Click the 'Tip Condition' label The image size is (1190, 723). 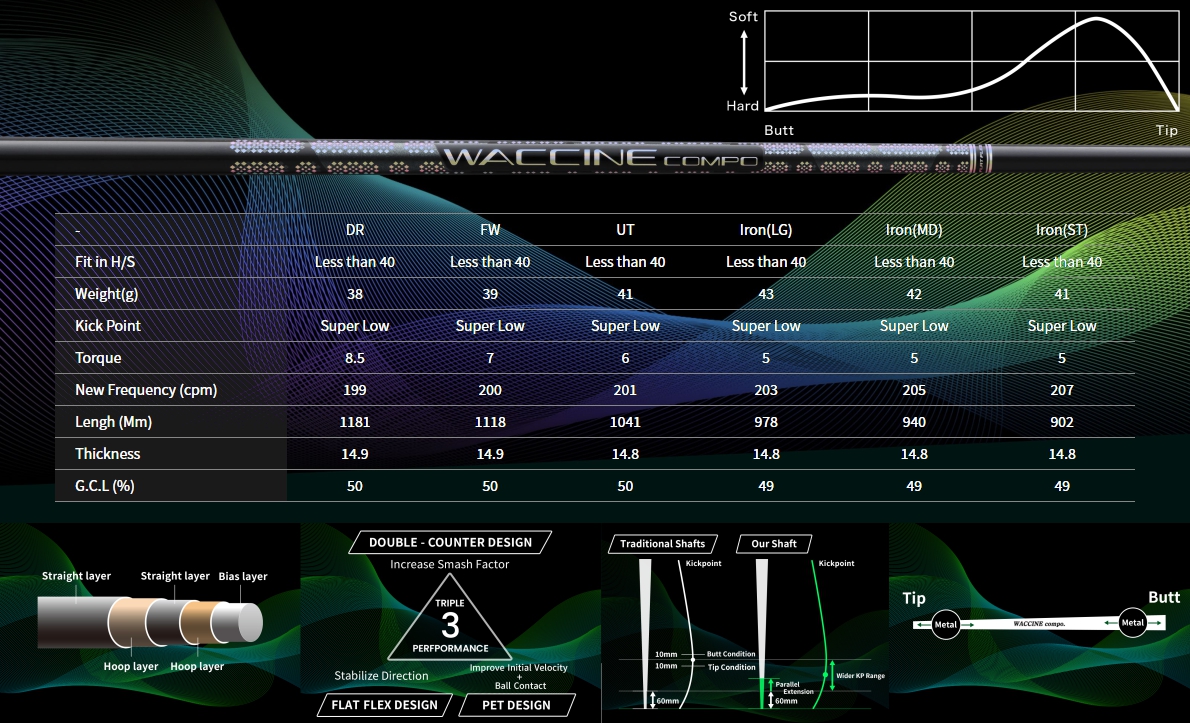732,668
